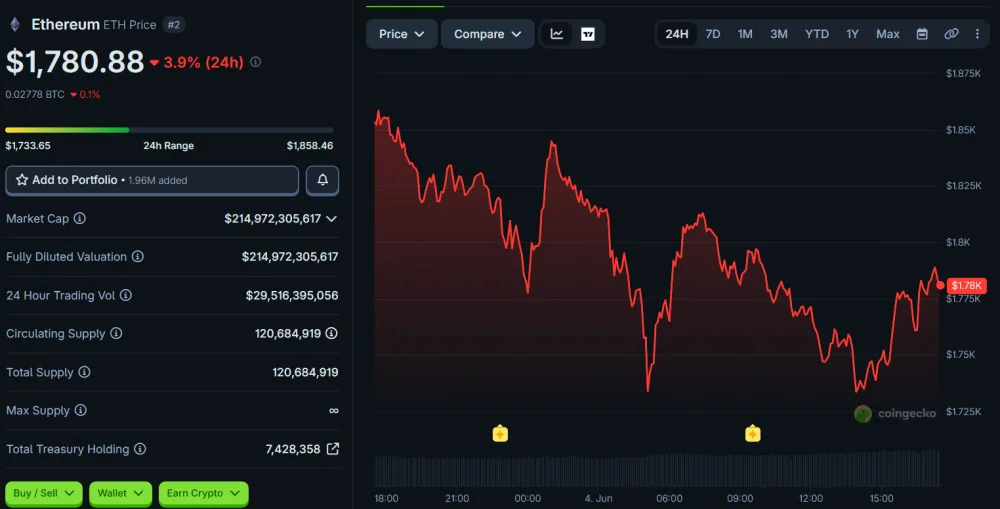The height and width of the screenshot is (509, 1000).
Task: Open the Wallet dropdown
Action: tap(121, 493)
